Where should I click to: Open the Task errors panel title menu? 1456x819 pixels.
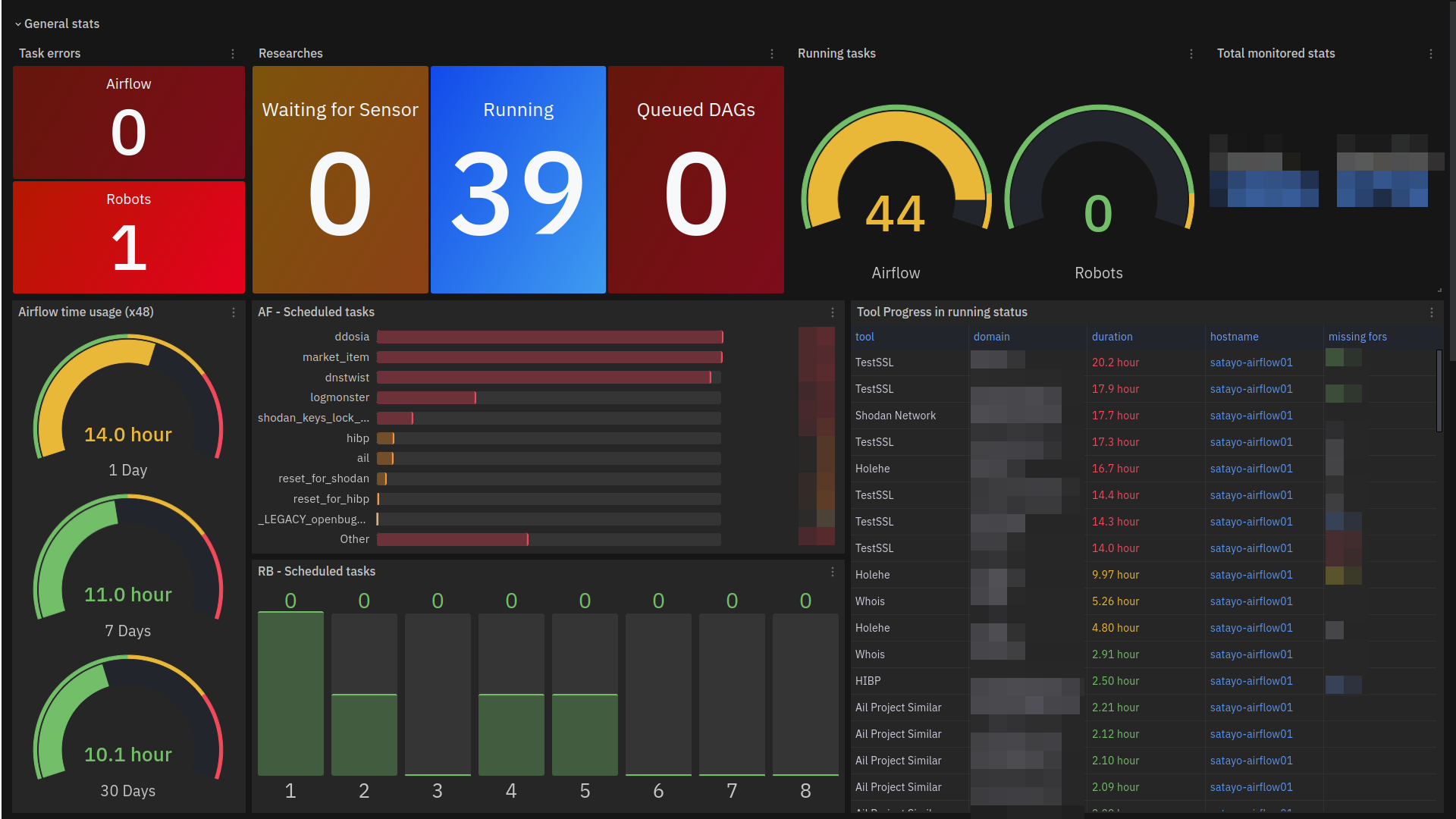click(49, 54)
